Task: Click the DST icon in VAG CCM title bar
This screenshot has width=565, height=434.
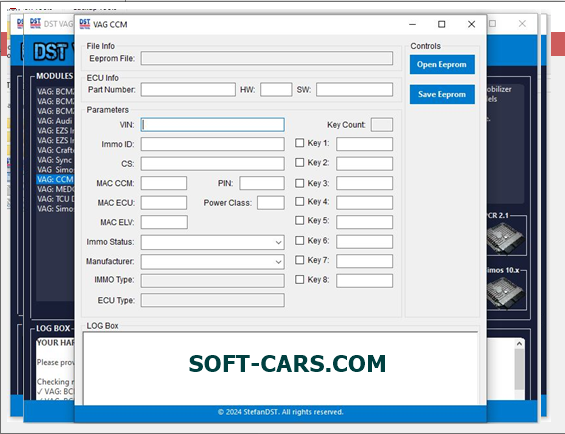Action: tap(85, 24)
